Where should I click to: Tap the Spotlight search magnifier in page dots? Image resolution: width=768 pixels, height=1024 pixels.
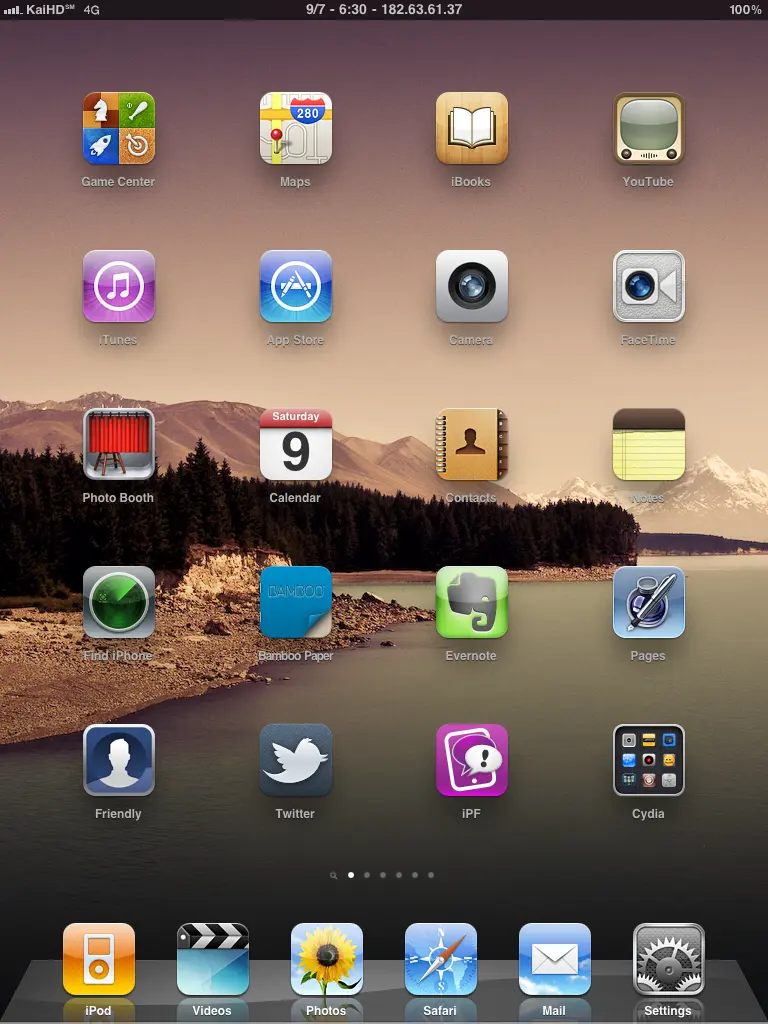pos(333,875)
